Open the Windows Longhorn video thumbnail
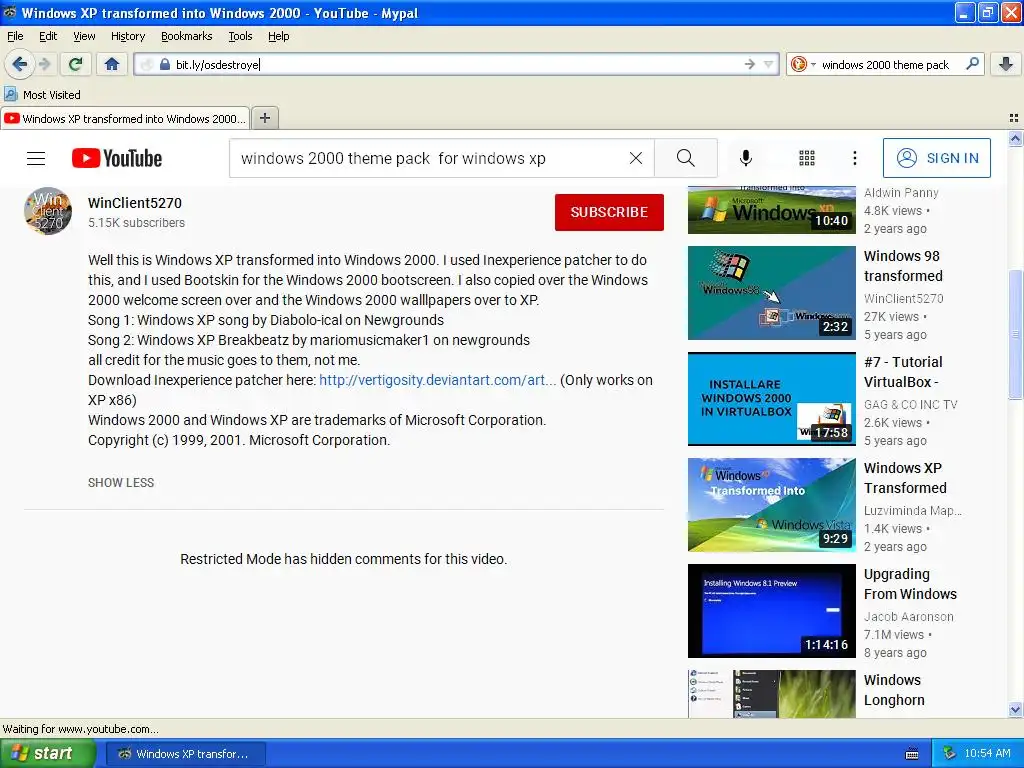Viewport: 1024px width, 768px height. point(771,694)
